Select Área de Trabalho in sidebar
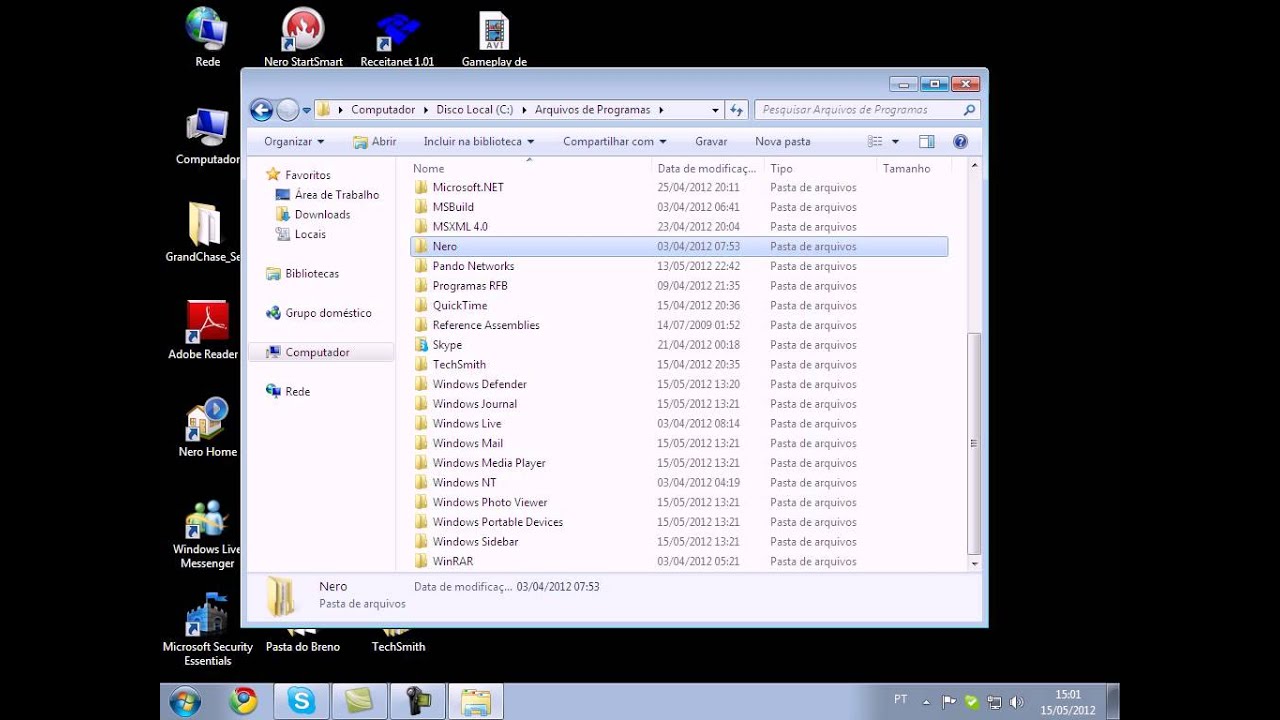1280x720 pixels. click(x=336, y=195)
